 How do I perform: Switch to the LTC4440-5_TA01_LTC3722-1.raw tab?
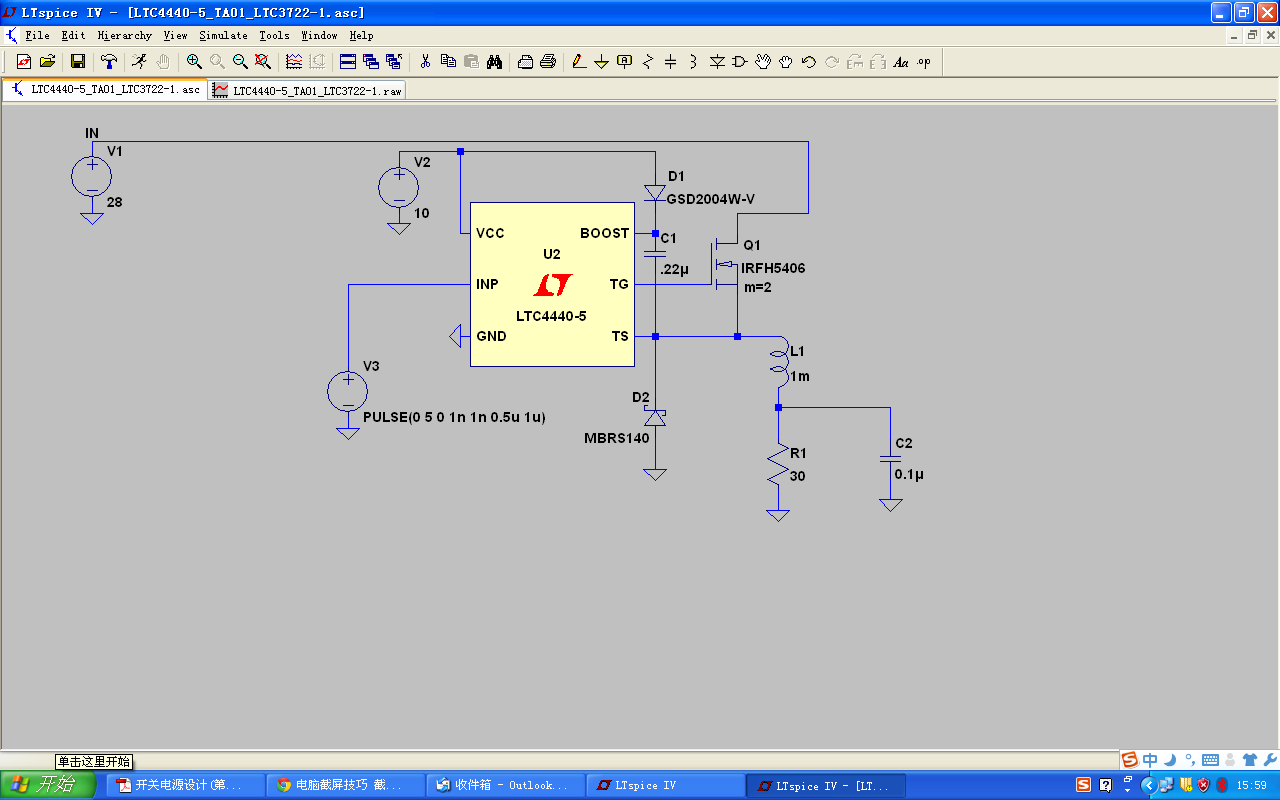(x=308, y=90)
